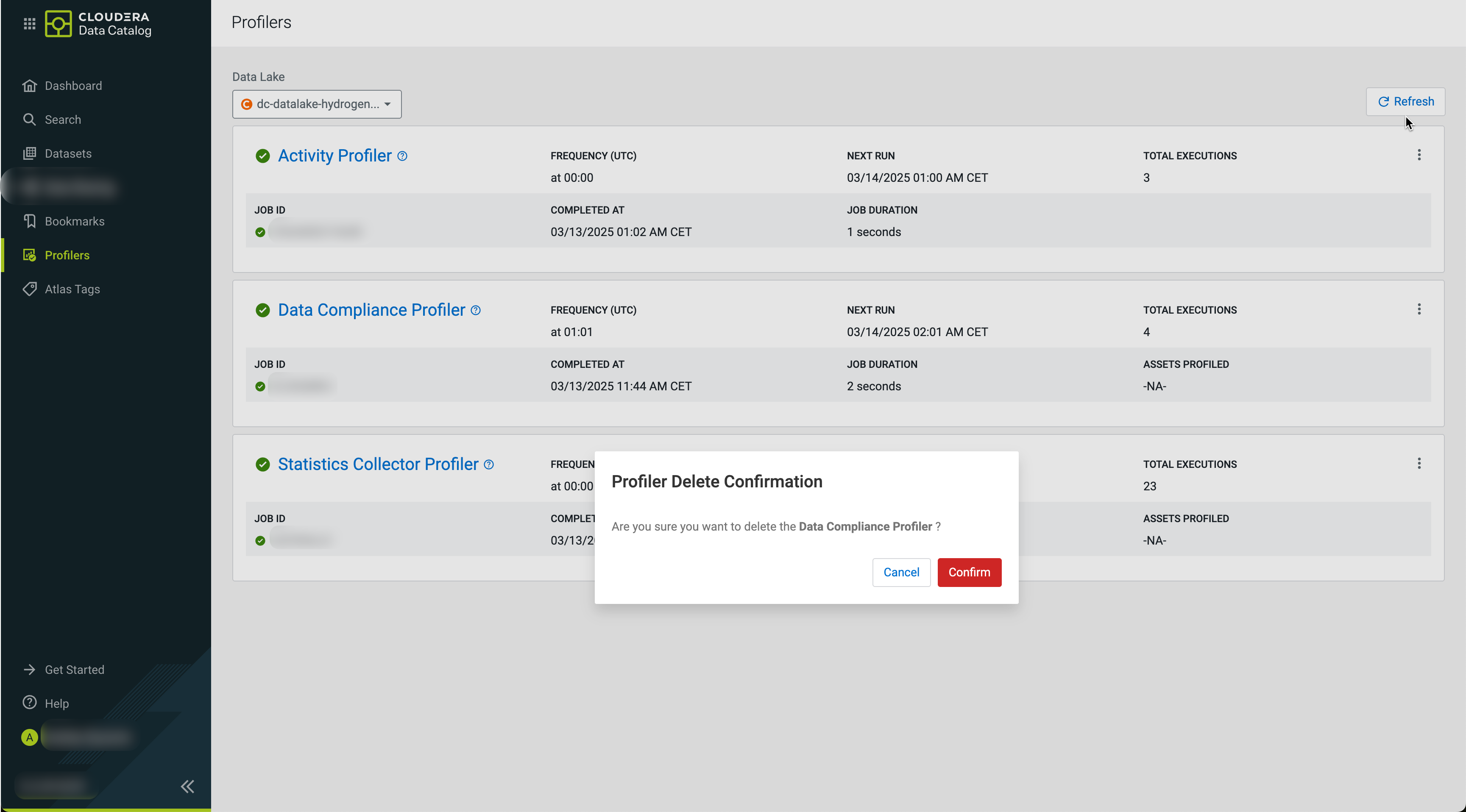The width and height of the screenshot is (1466, 812).
Task: Open the apps grid launcher icon
Action: point(30,23)
